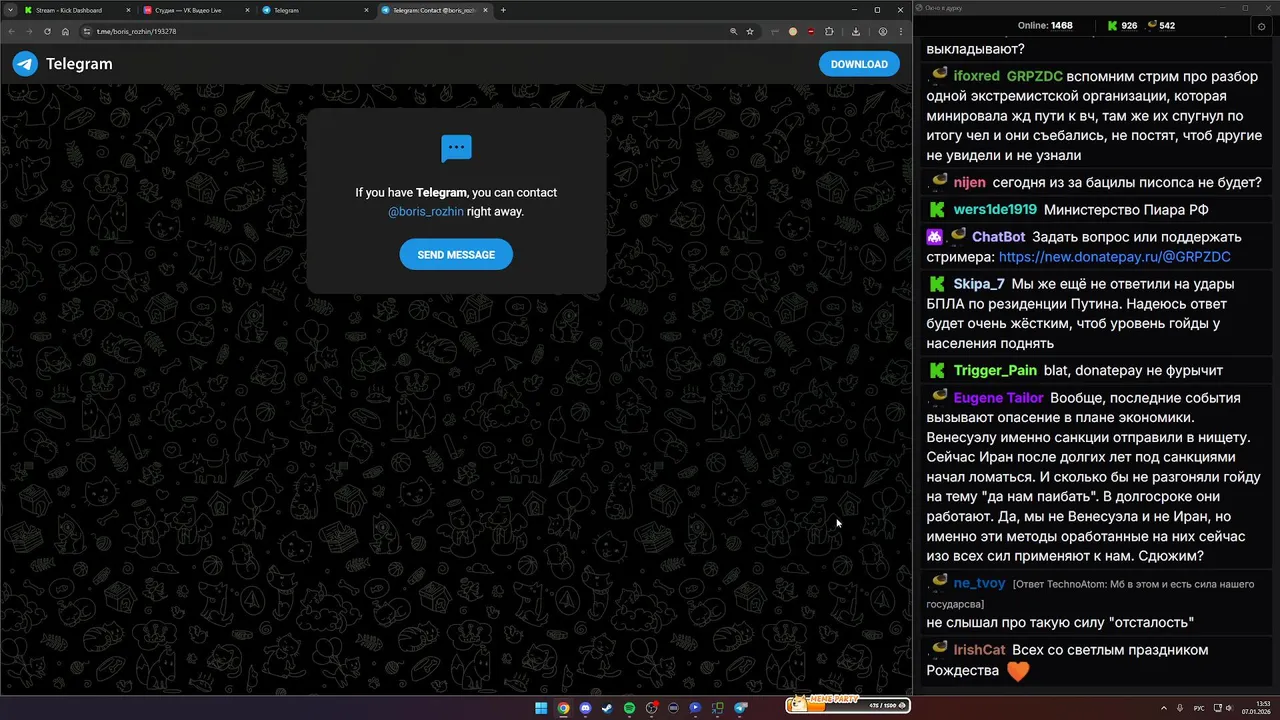Click username wers1de1919 in chat
The image size is (1280, 720).
[995, 210]
